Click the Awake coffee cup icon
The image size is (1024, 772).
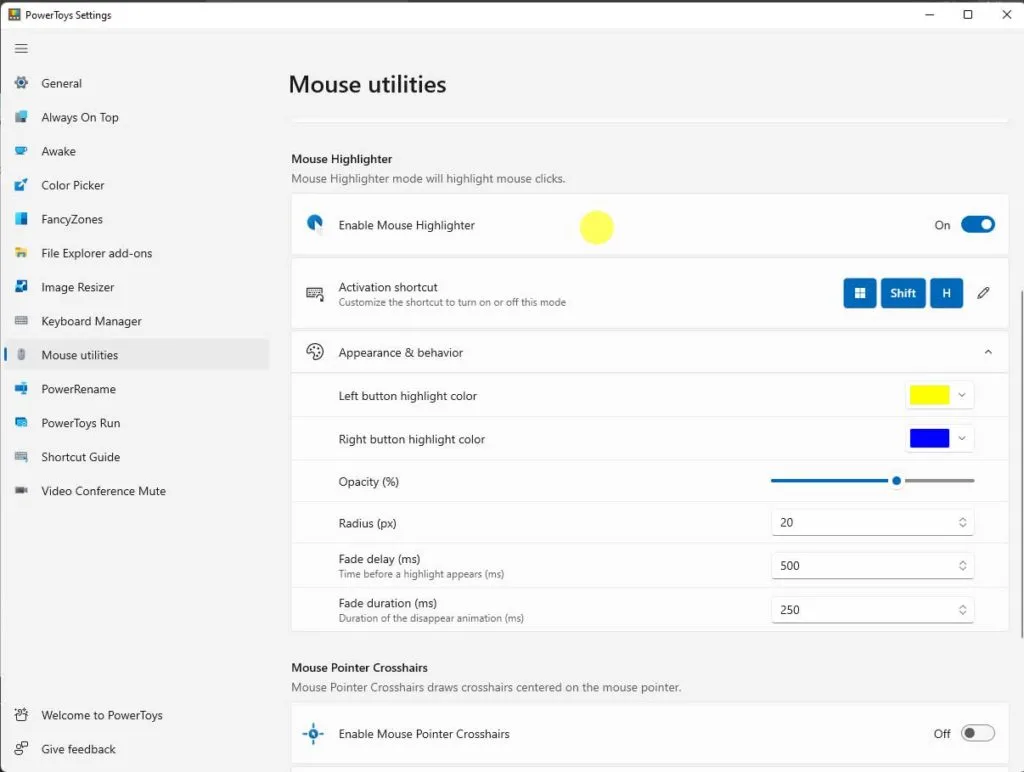click(21, 151)
